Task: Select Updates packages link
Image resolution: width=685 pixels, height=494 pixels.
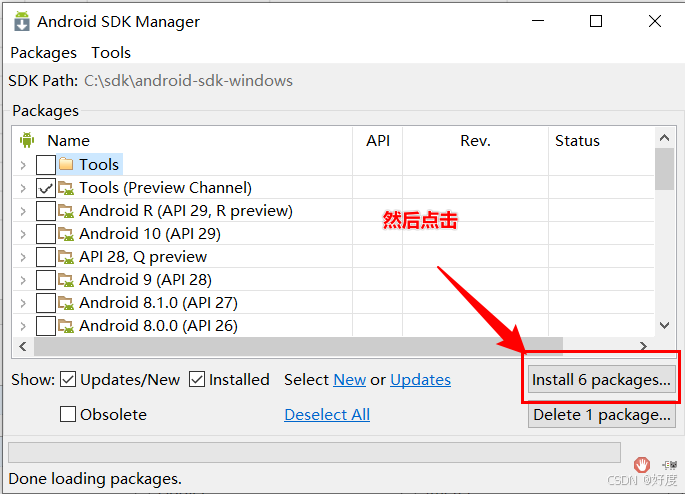Action: pyautogui.click(x=420, y=380)
